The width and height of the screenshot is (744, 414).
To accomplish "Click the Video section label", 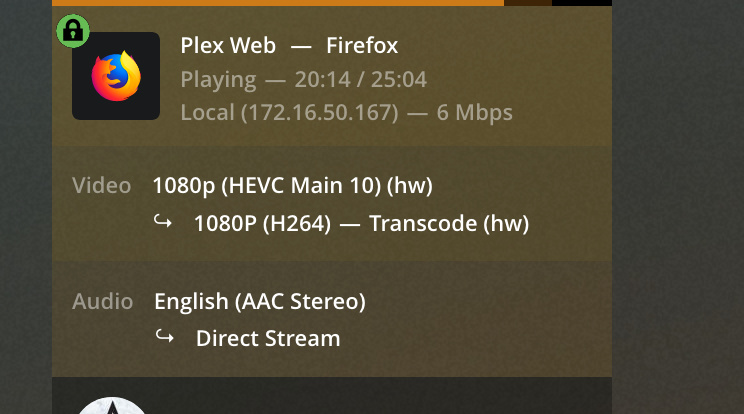I will pos(102,185).
